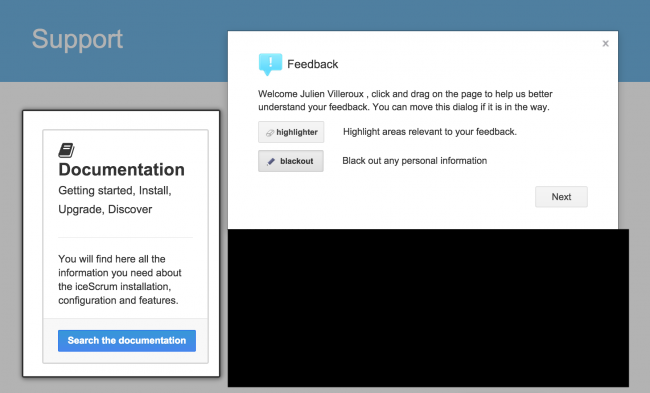This screenshot has height=393, width=650.
Task: Click the Documentation book icon
Action: pos(66,150)
